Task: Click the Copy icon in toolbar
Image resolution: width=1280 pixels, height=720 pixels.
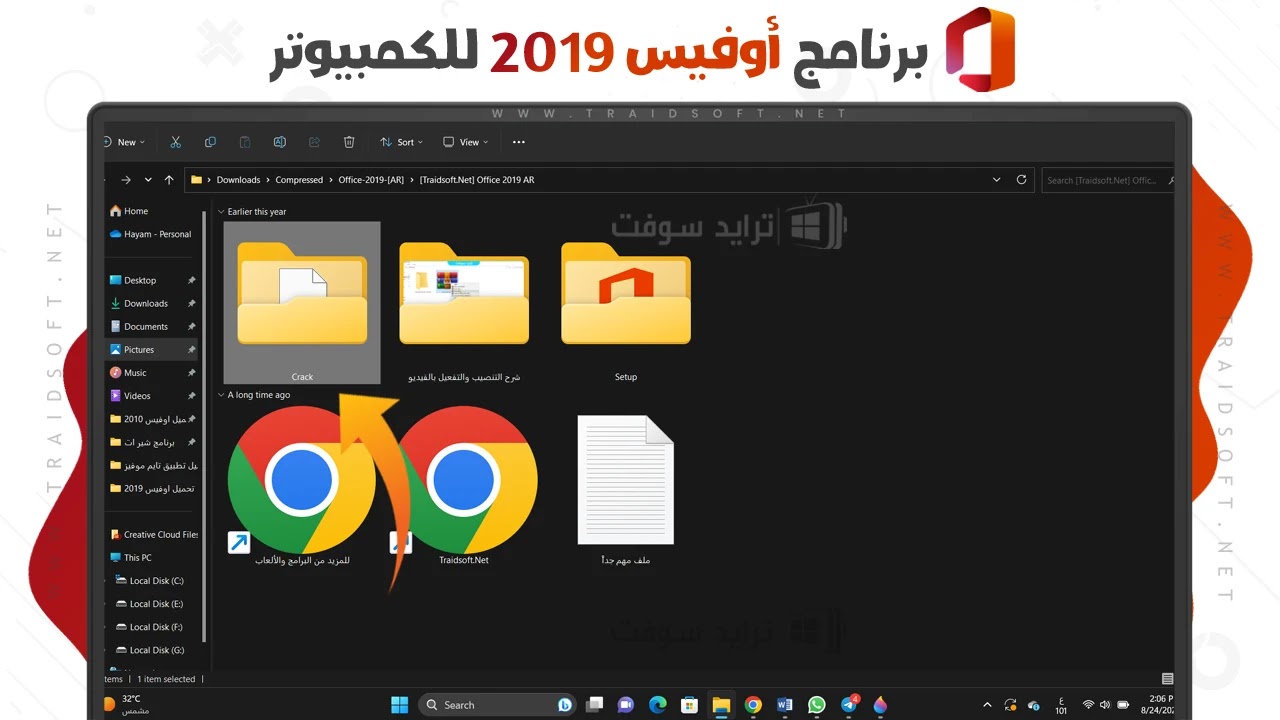Action: pyautogui.click(x=210, y=142)
